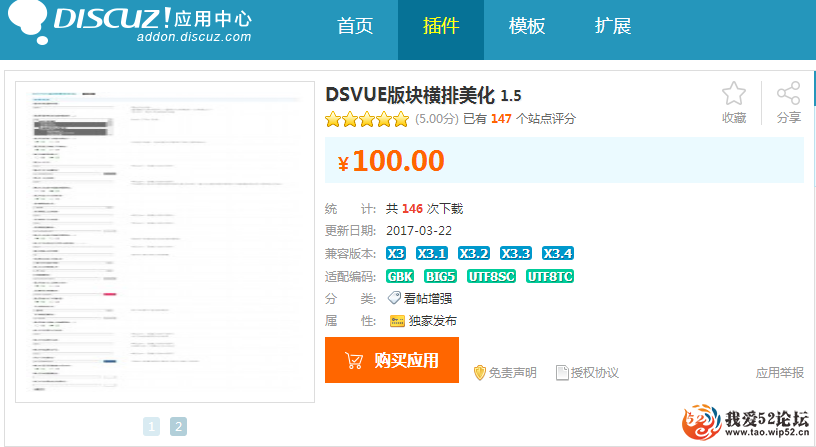Click the addon.discuz.com address text
Screen dimensions: 816x447
pyautogui.click(x=194, y=37)
